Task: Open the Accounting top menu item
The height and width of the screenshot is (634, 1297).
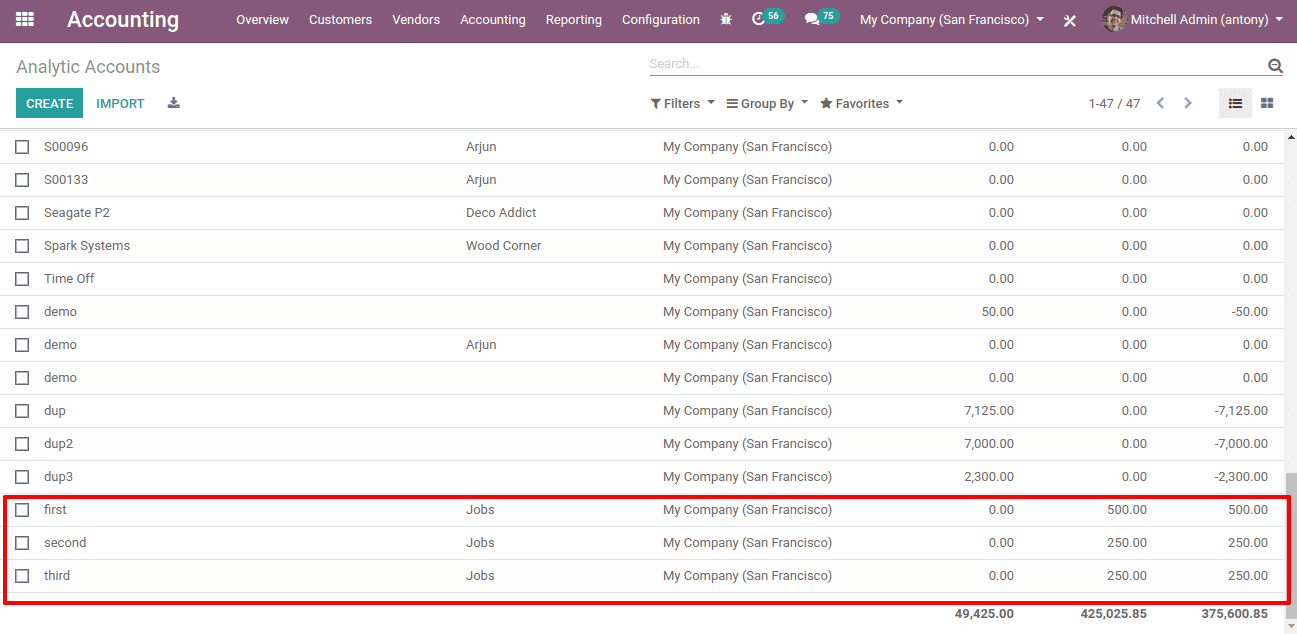Action: 493,19
